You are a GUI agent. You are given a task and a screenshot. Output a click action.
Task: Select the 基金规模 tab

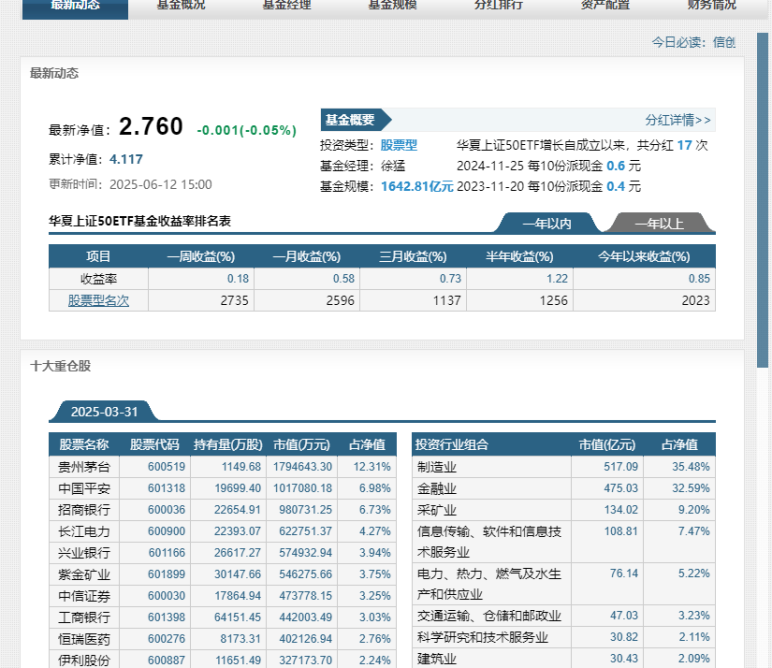click(392, 6)
